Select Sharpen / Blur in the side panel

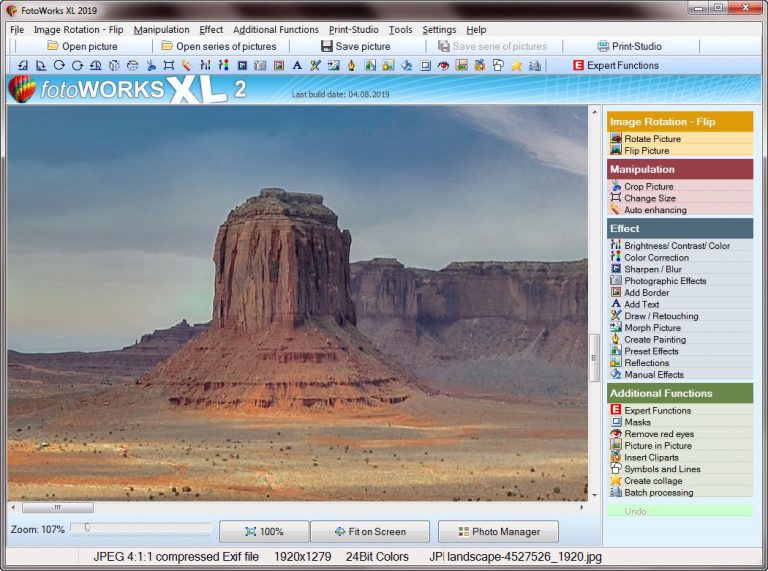tap(680, 269)
